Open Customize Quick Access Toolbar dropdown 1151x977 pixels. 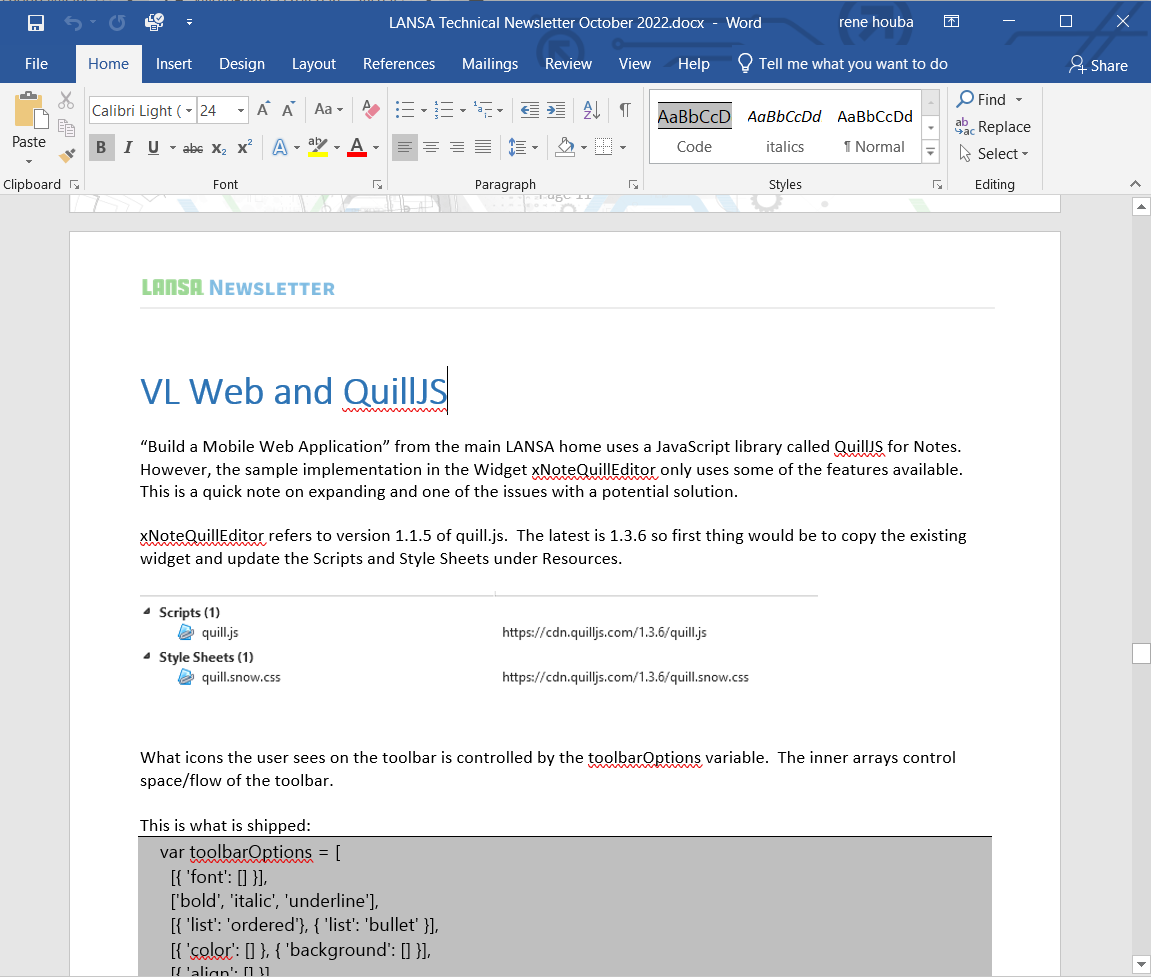(189, 23)
